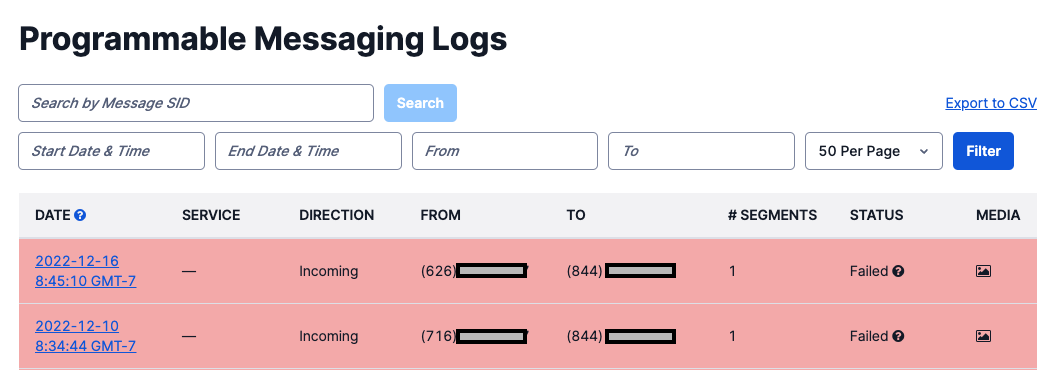Click the From filter field
The height and width of the screenshot is (370, 1042).
point(505,151)
